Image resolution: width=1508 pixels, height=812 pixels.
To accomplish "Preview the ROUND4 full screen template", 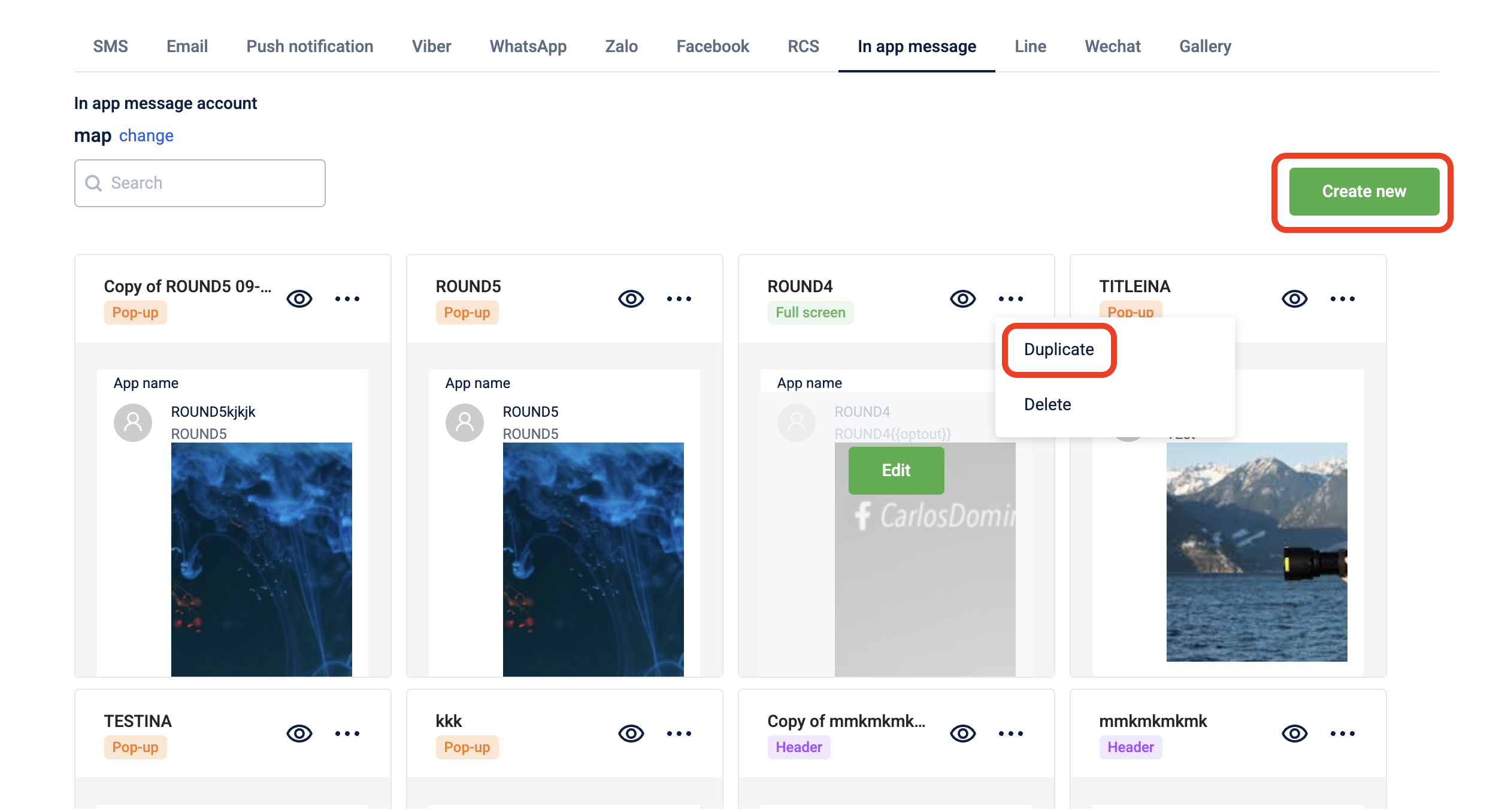I will point(962,298).
